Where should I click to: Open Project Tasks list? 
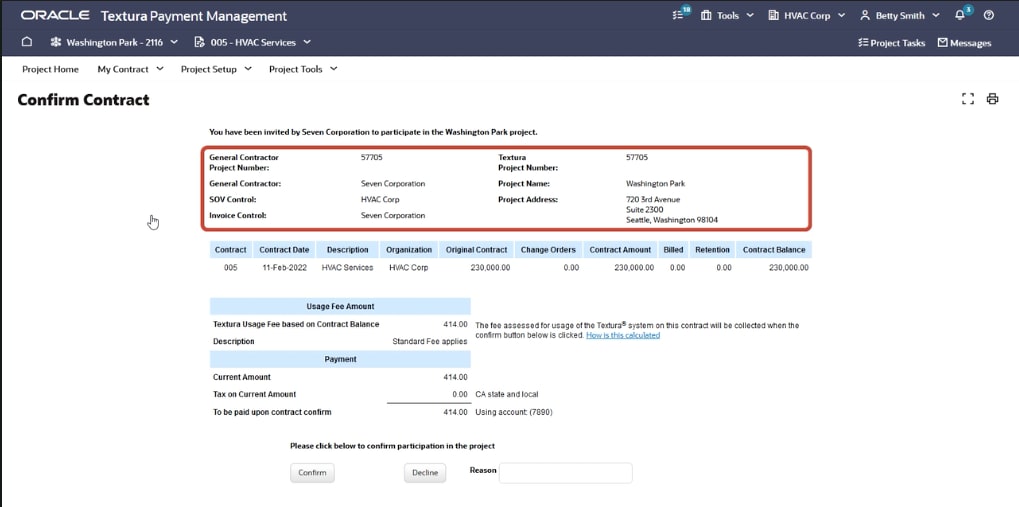891,43
